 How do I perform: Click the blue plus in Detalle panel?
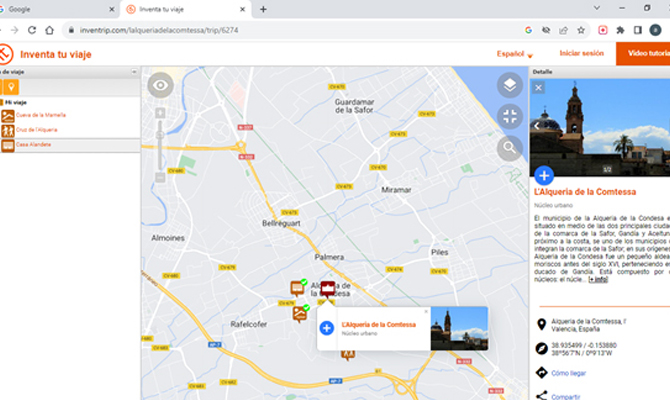tap(544, 175)
